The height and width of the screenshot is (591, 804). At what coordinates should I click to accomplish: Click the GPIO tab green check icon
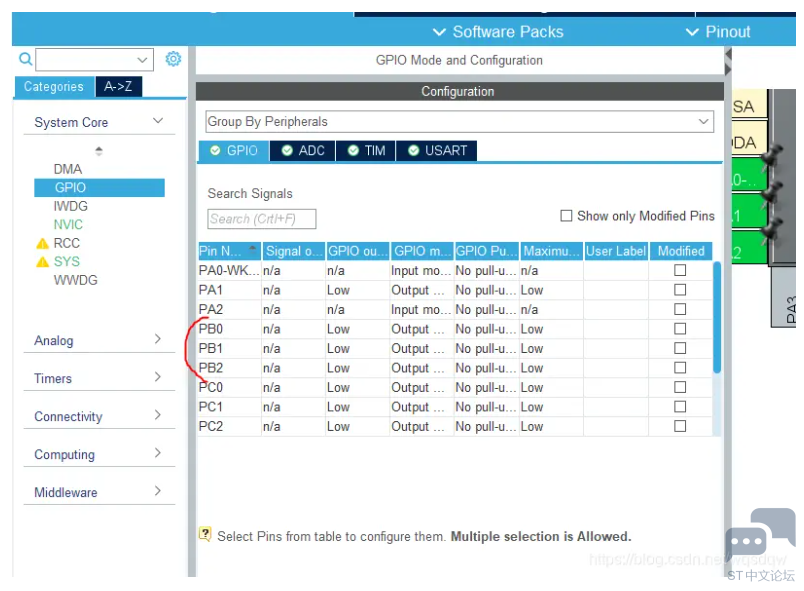215,151
